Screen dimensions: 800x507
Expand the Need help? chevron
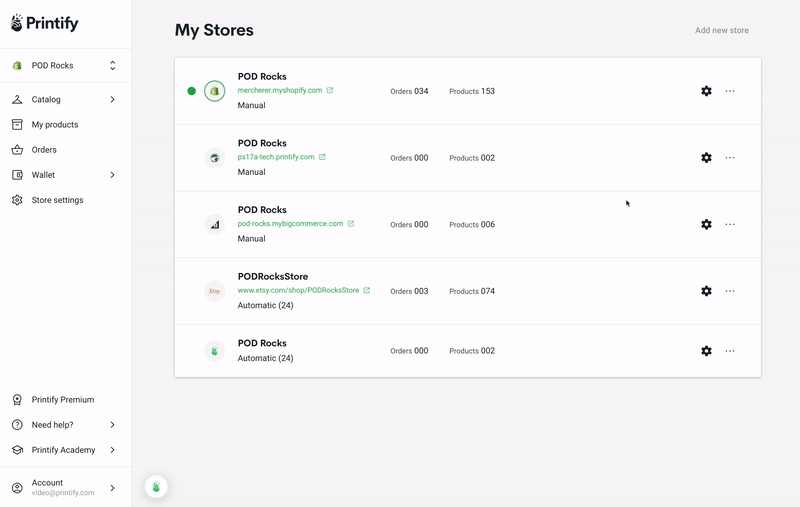(x=112, y=424)
